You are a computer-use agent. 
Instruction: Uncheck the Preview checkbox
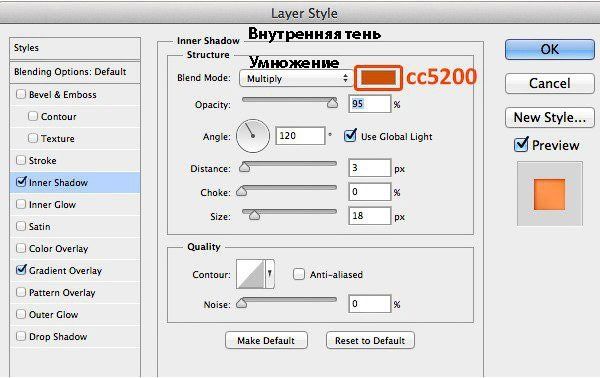pos(521,144)
